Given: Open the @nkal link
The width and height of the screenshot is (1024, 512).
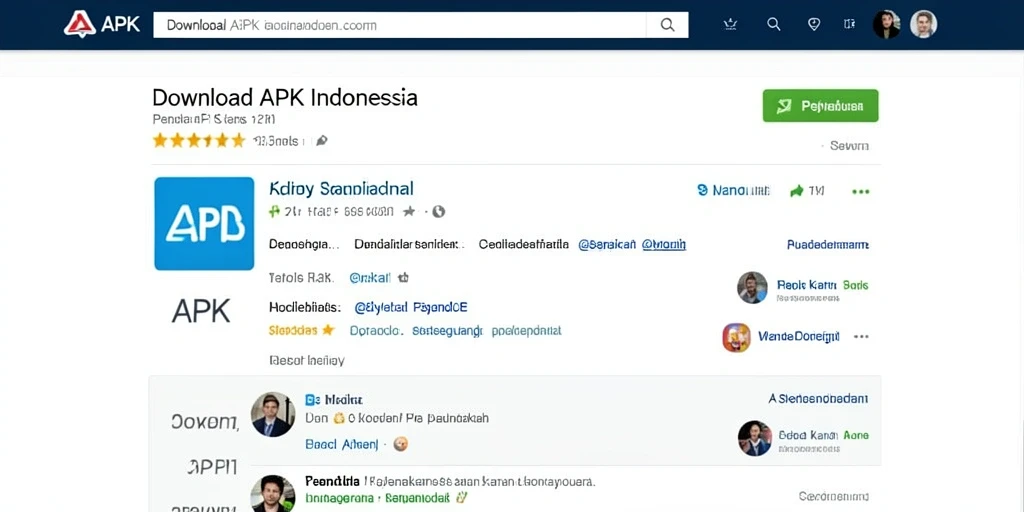Looking at the screenshot, I should coord(370,278).
